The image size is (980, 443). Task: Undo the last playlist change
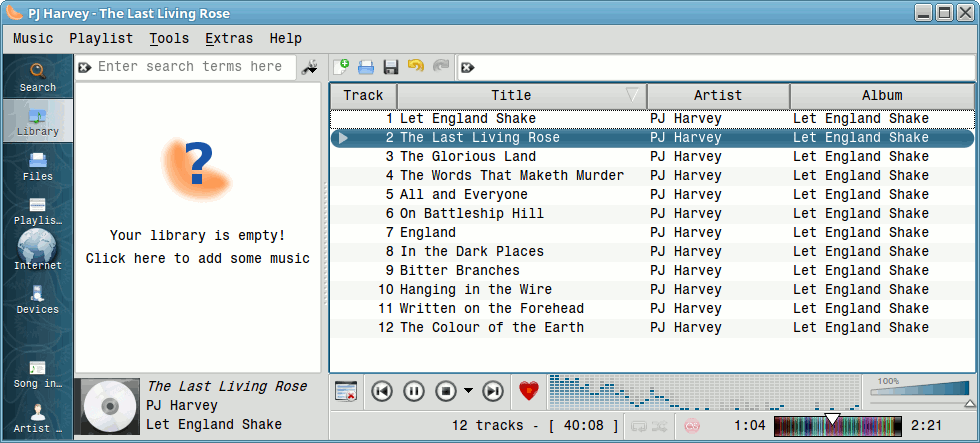pos(416,66)
